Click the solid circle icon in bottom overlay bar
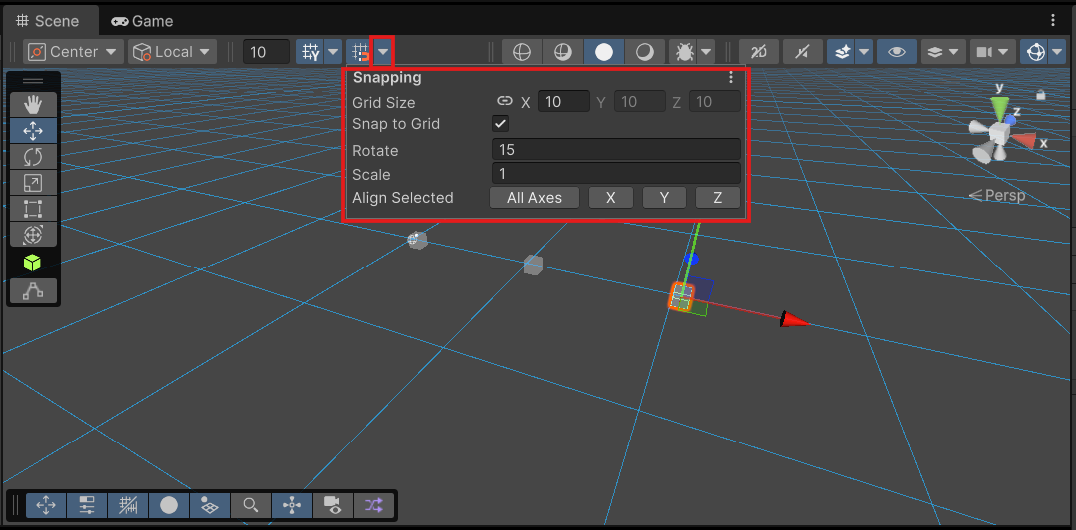Viewport: 1076px width, 530px height. coord(169,506)
